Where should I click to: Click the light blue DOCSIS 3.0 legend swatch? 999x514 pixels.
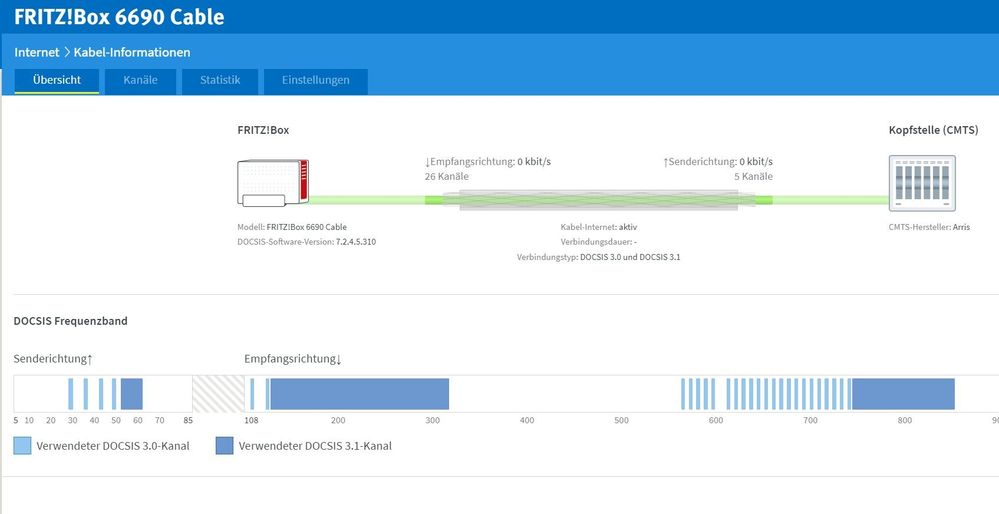point(22,446)
